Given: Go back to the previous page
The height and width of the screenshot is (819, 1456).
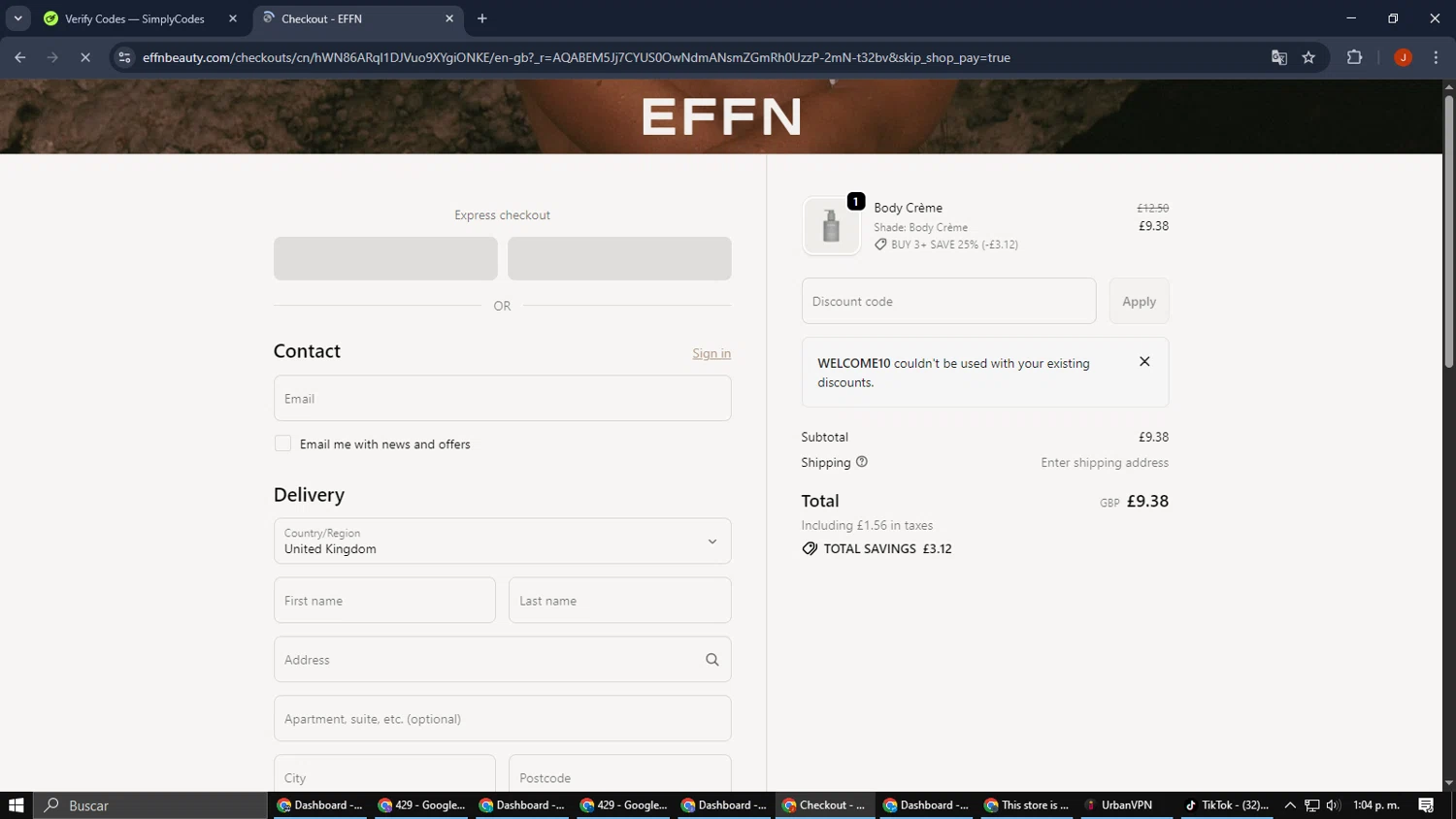Looking at the screenshot, I should [20, 57].
